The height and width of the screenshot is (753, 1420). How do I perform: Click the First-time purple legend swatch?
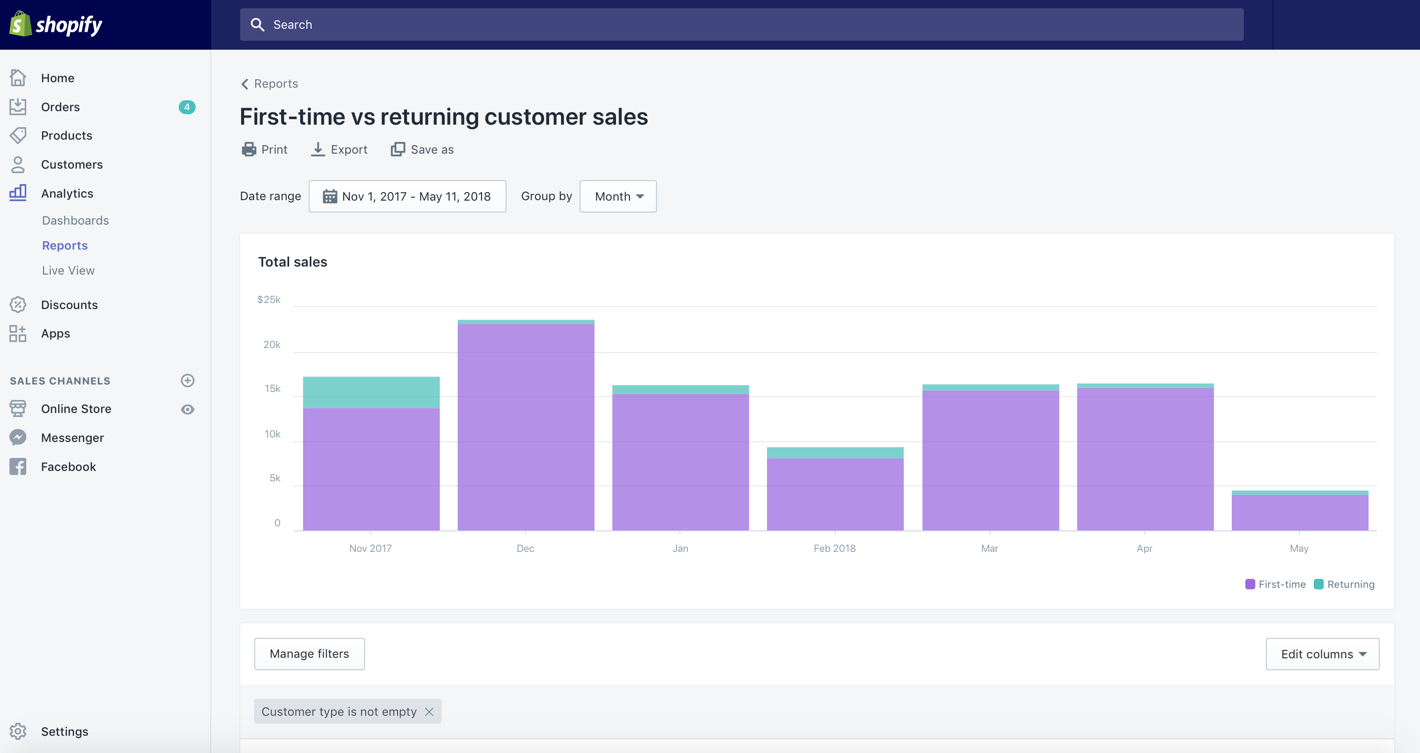click(x=1250, y=584)
